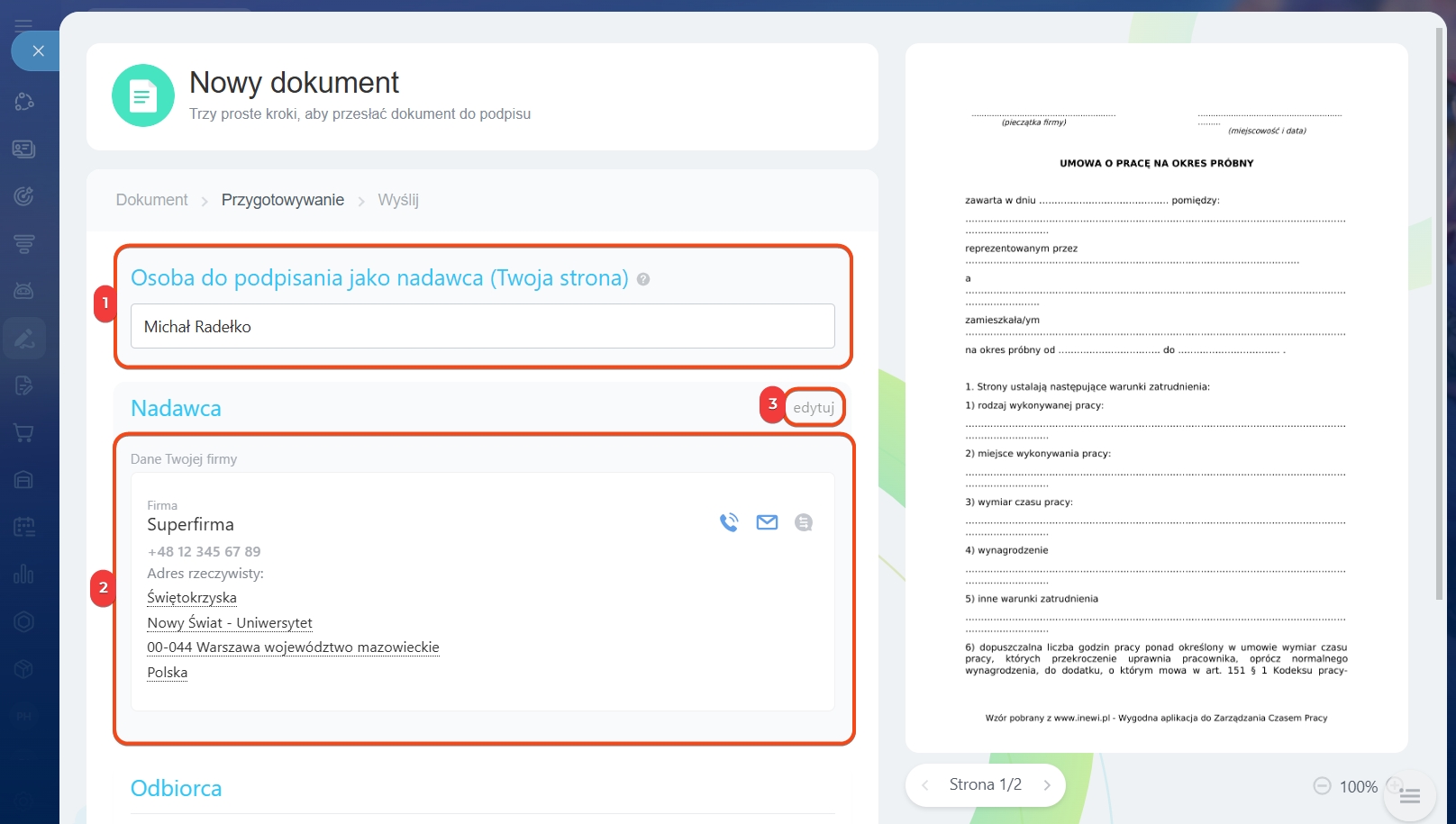Open the funnel icon in left sidebar
Screen dimensions: 1456x824
coord(24,243)
